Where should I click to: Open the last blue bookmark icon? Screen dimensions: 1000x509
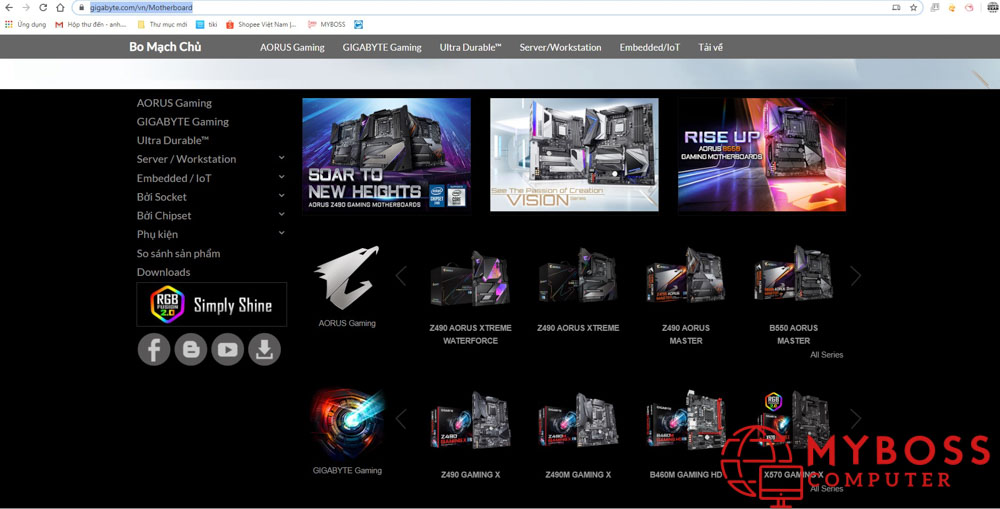coord(358,24)
